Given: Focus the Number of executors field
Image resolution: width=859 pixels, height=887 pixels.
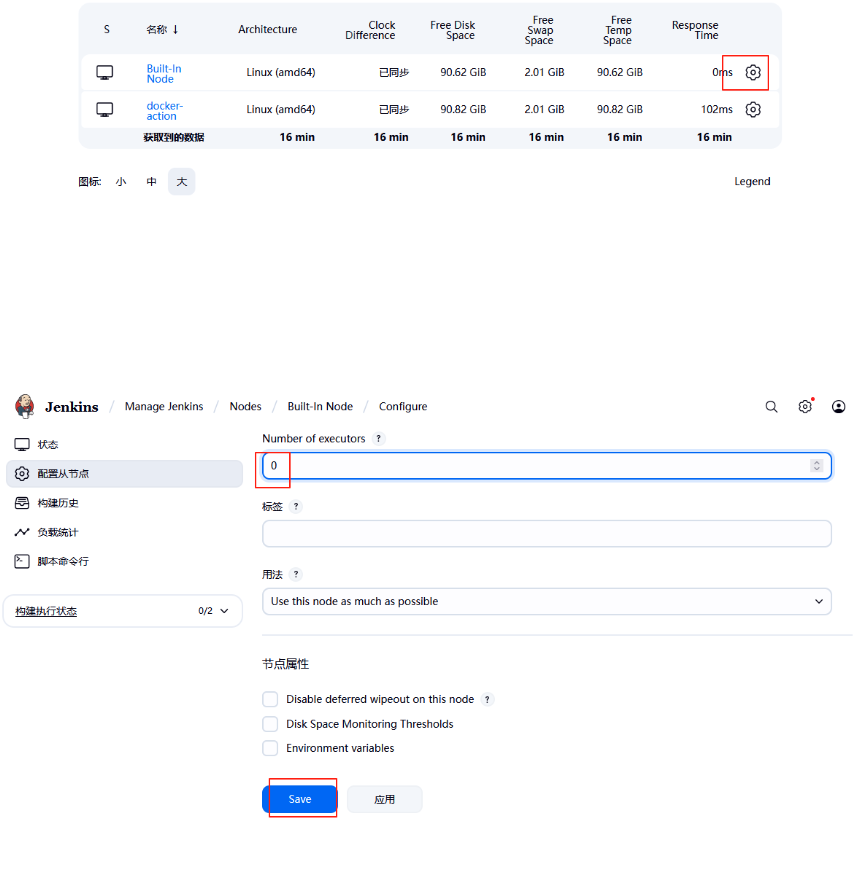Looking at the screenshot, I should click(x=547, y=466).
